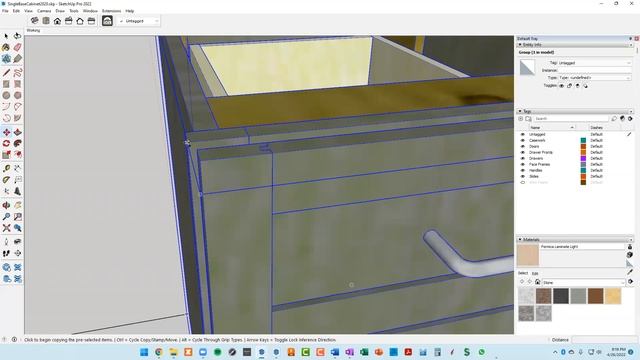
Task: Click the Instance name input field
Action: coord(595,70)
